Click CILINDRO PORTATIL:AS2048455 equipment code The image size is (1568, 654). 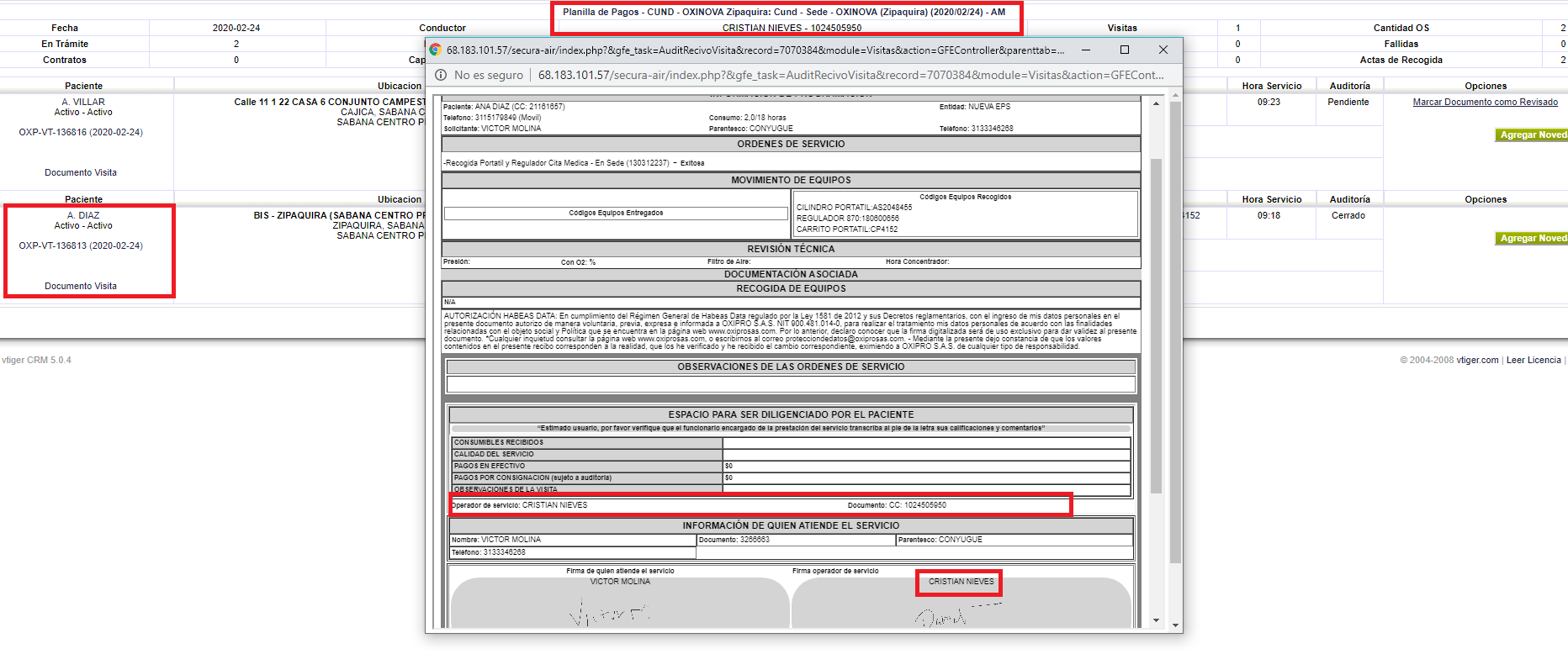pos(854,207)
